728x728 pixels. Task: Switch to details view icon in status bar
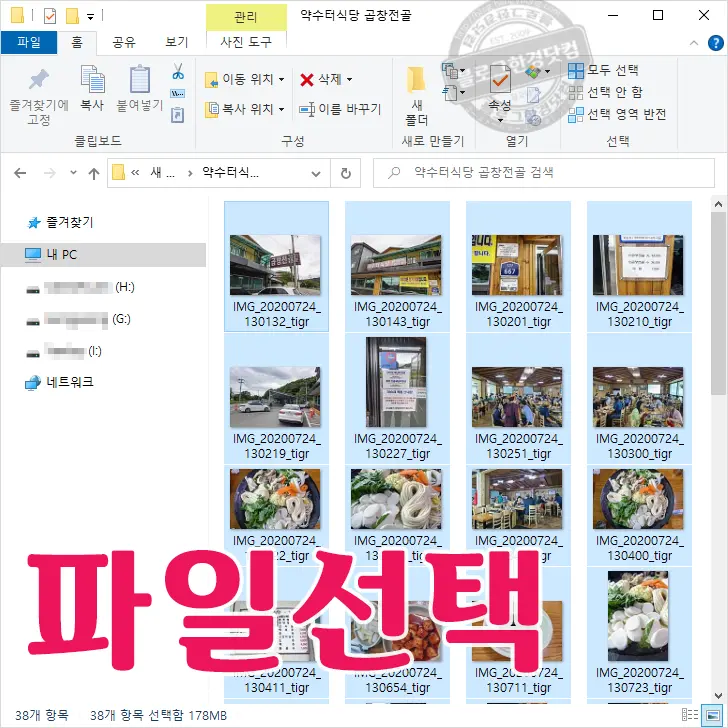pos(689,715)
